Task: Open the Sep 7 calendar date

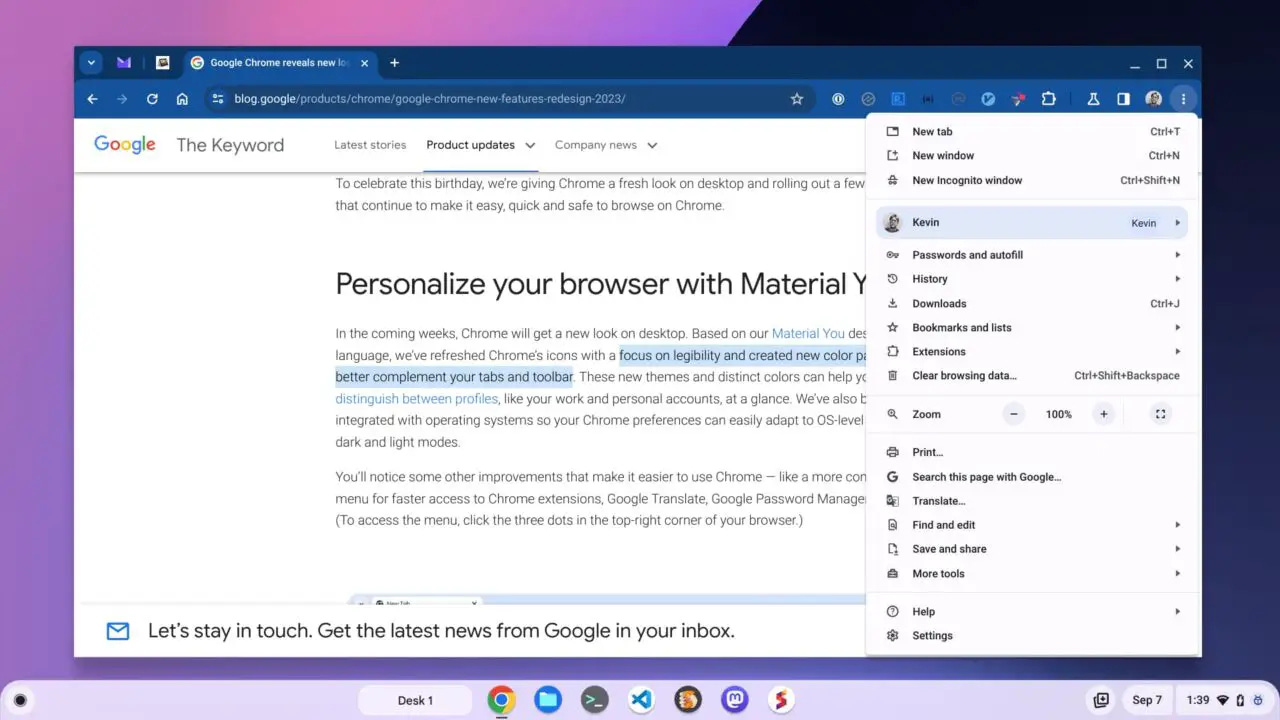Action: [x=1147, y=701]
